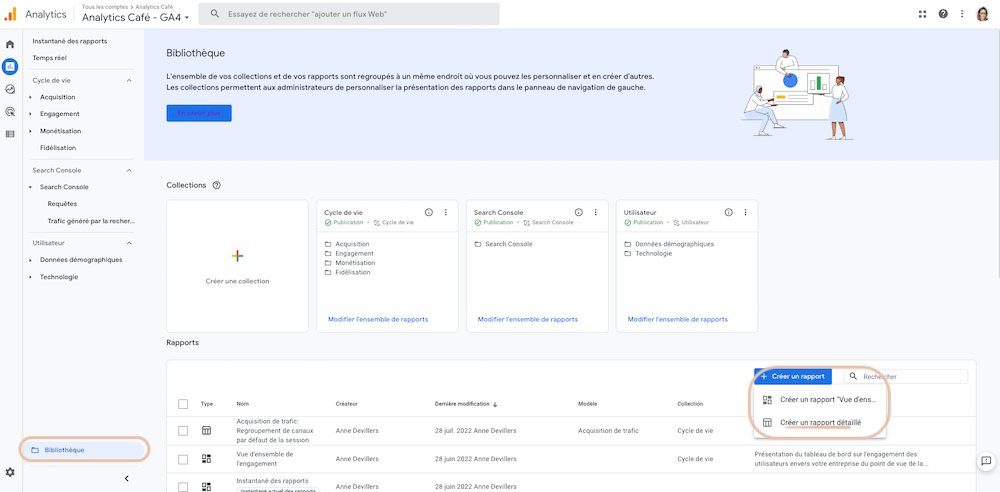Open the top bar more options menu
This screenshot has width=1000, height=492.
coord(962,14)
